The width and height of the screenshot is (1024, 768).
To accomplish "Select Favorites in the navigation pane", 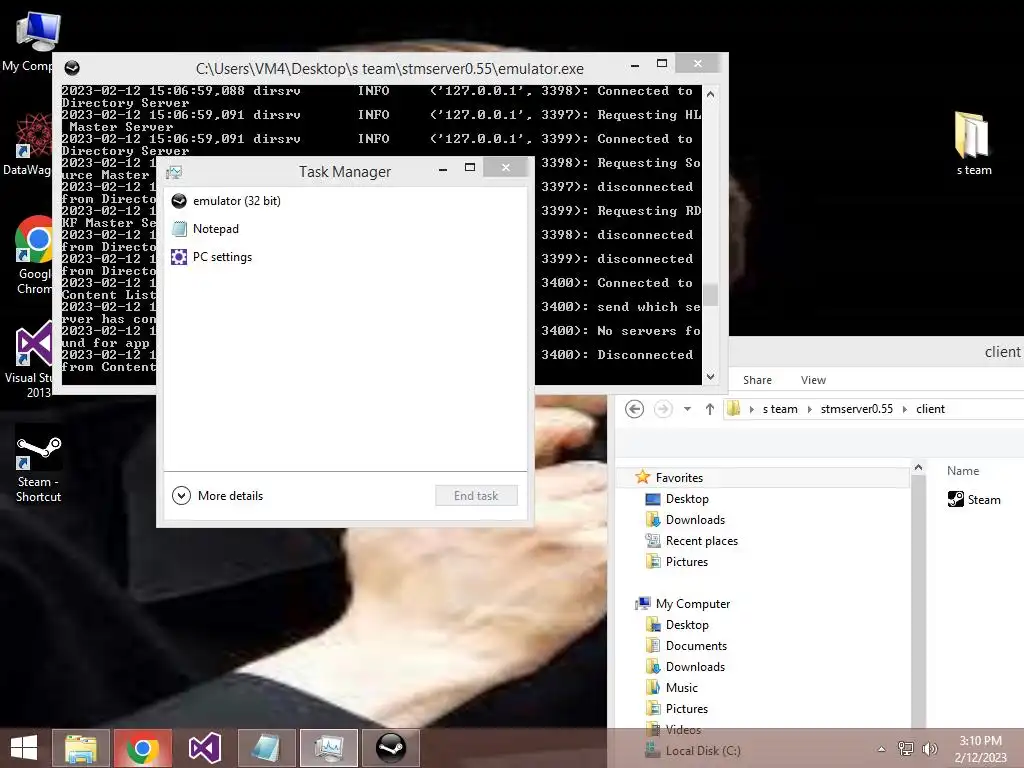I will click(x=679, y=477).
